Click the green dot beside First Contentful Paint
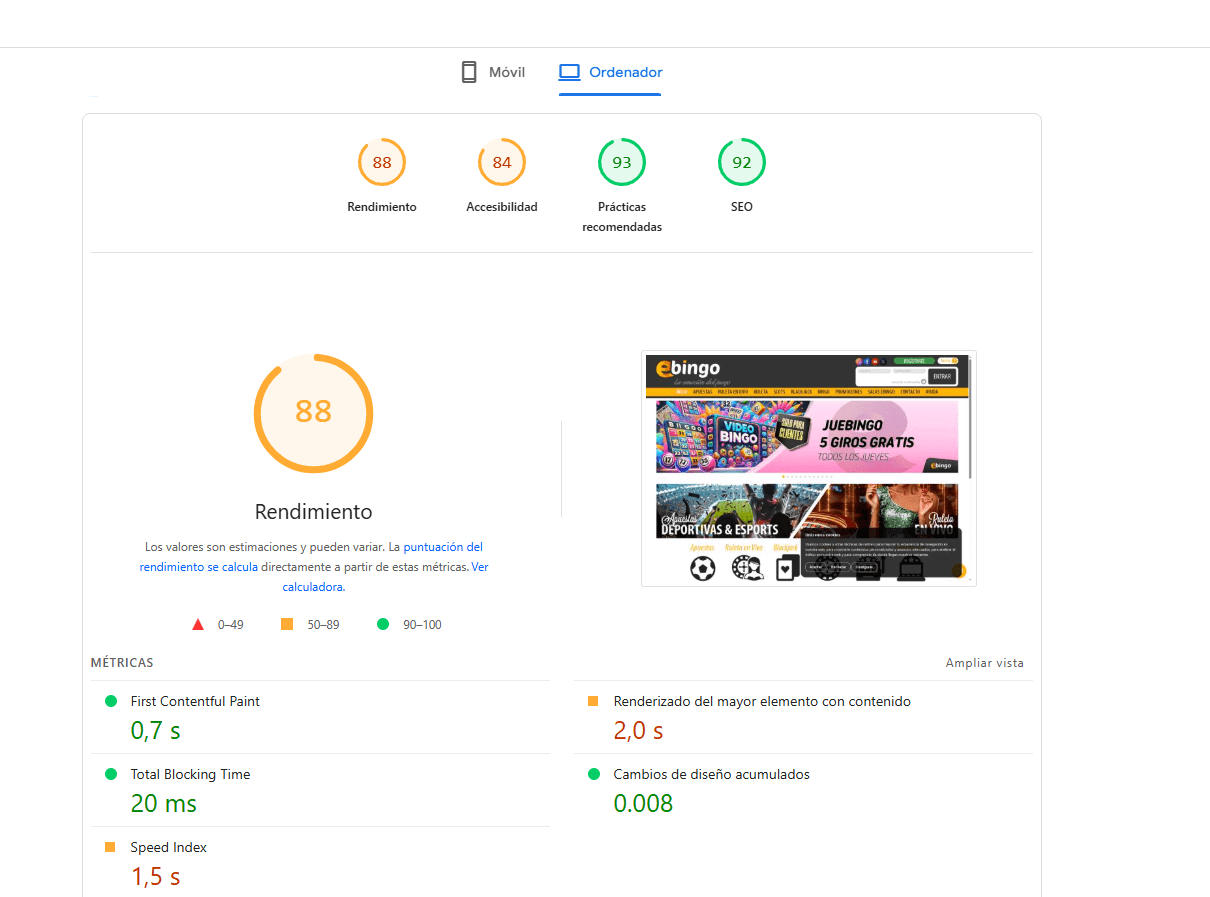This screenshot has height=897, width=1210. pyautogui.click(x=111, y=701)
